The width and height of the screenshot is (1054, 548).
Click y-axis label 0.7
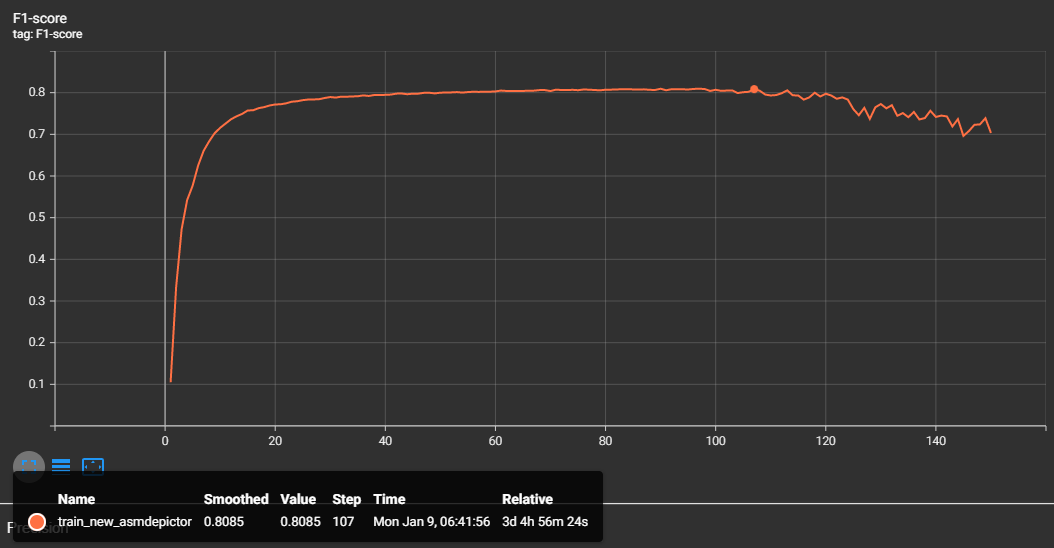click(37, 134)
